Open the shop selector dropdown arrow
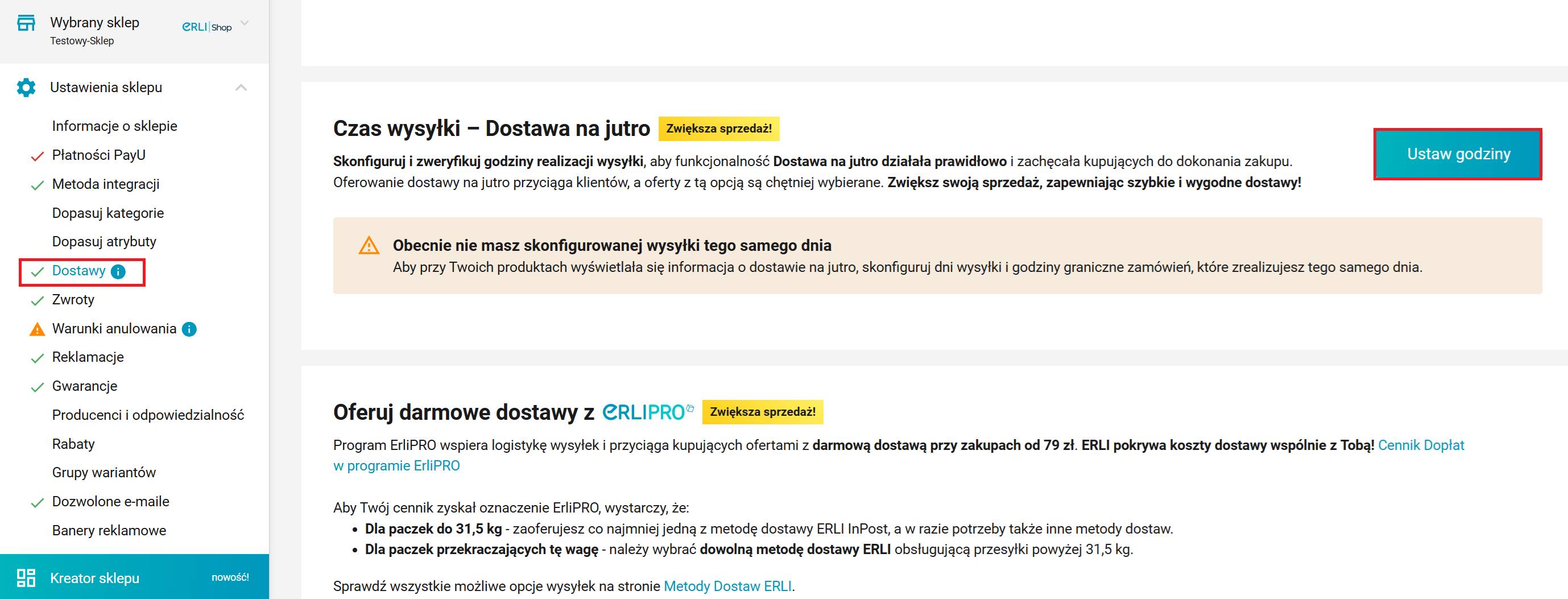 pos(245,24)
